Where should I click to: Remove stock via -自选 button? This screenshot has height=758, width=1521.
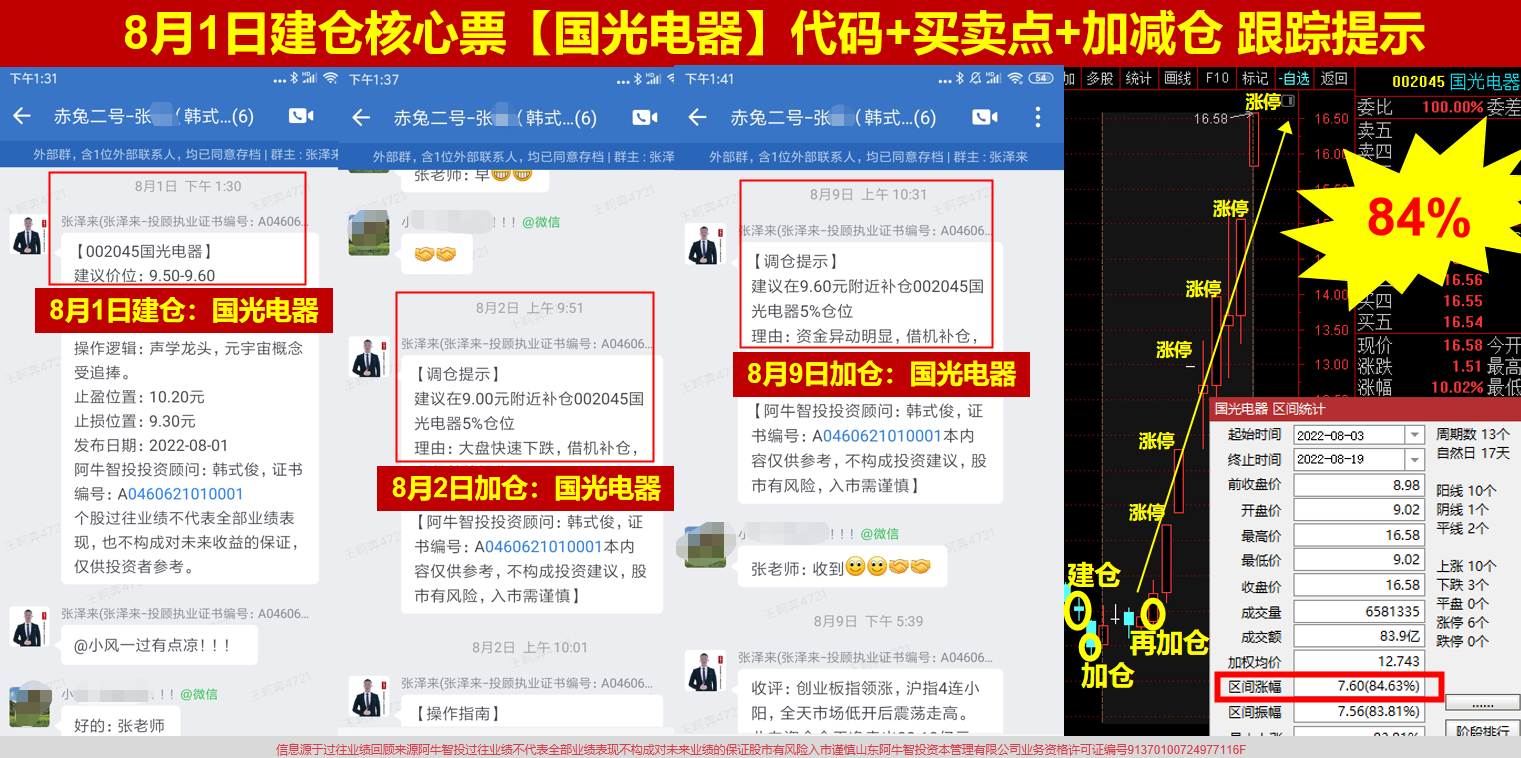[1294, 78]
